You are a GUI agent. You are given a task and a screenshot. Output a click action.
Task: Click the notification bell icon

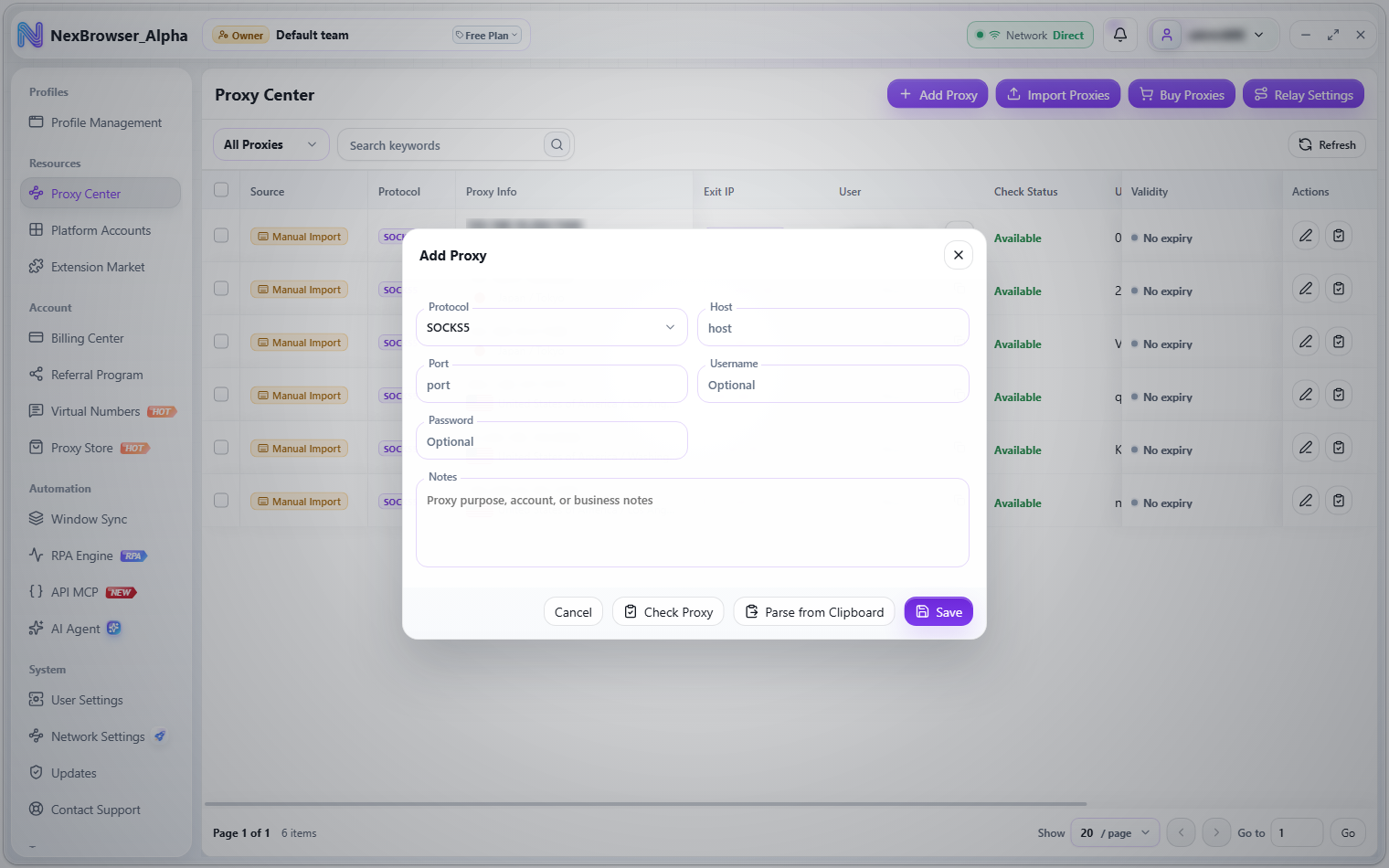point(1119,35)
